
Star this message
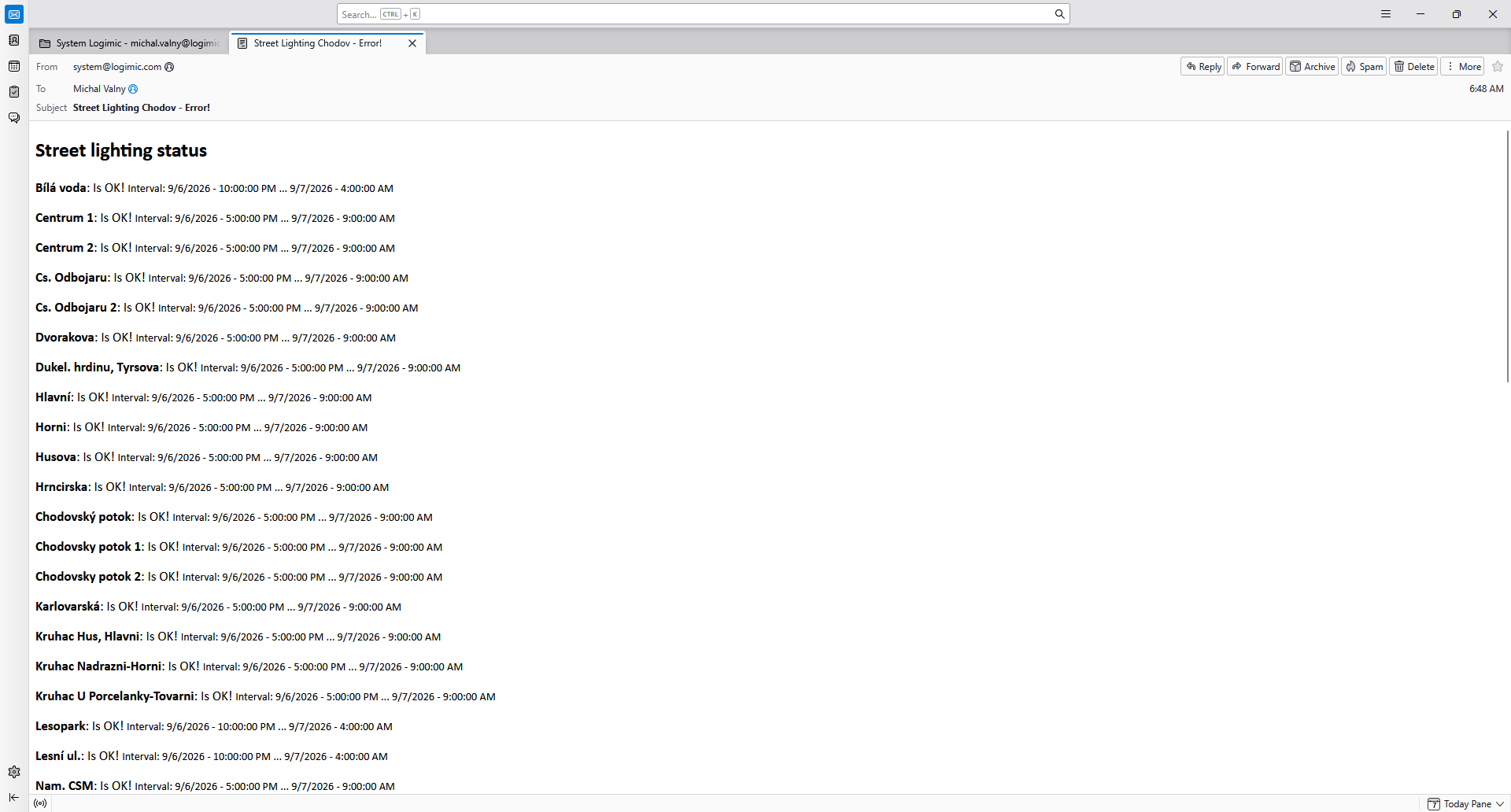pos(1498,67)
